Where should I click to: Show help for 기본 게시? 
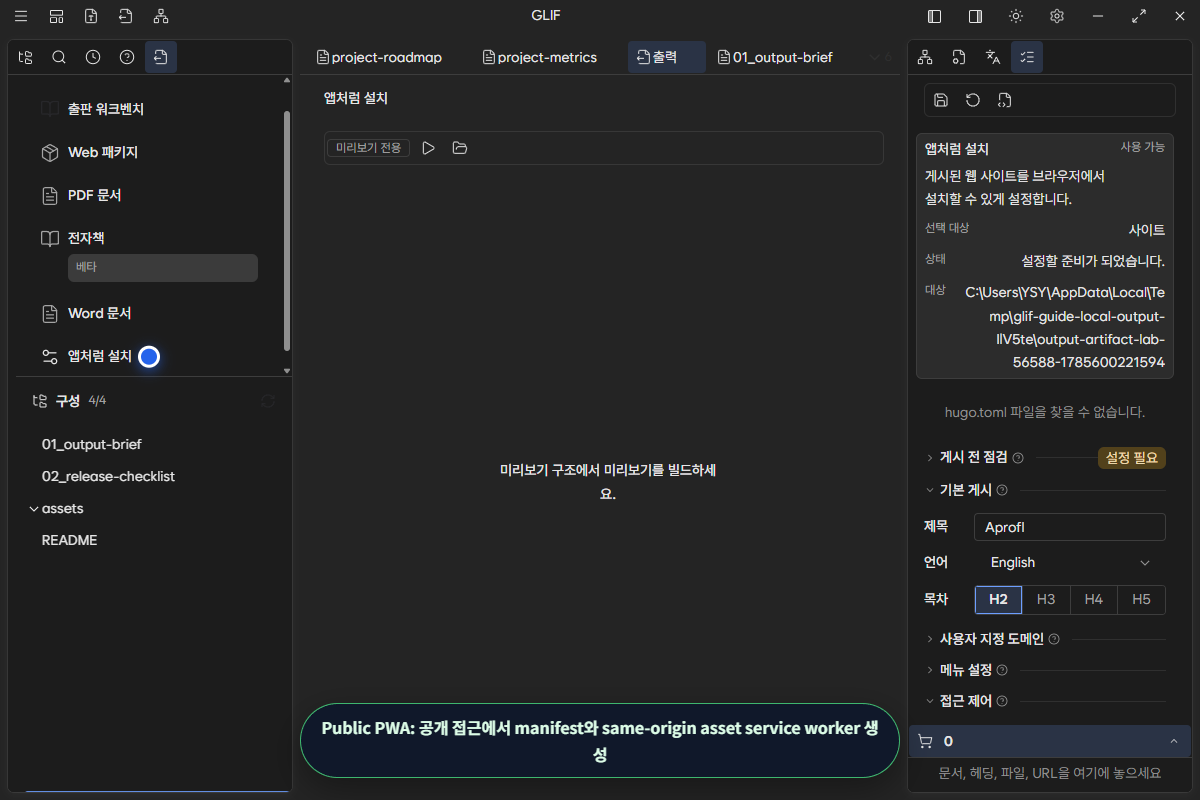(x=1002, y=490)
